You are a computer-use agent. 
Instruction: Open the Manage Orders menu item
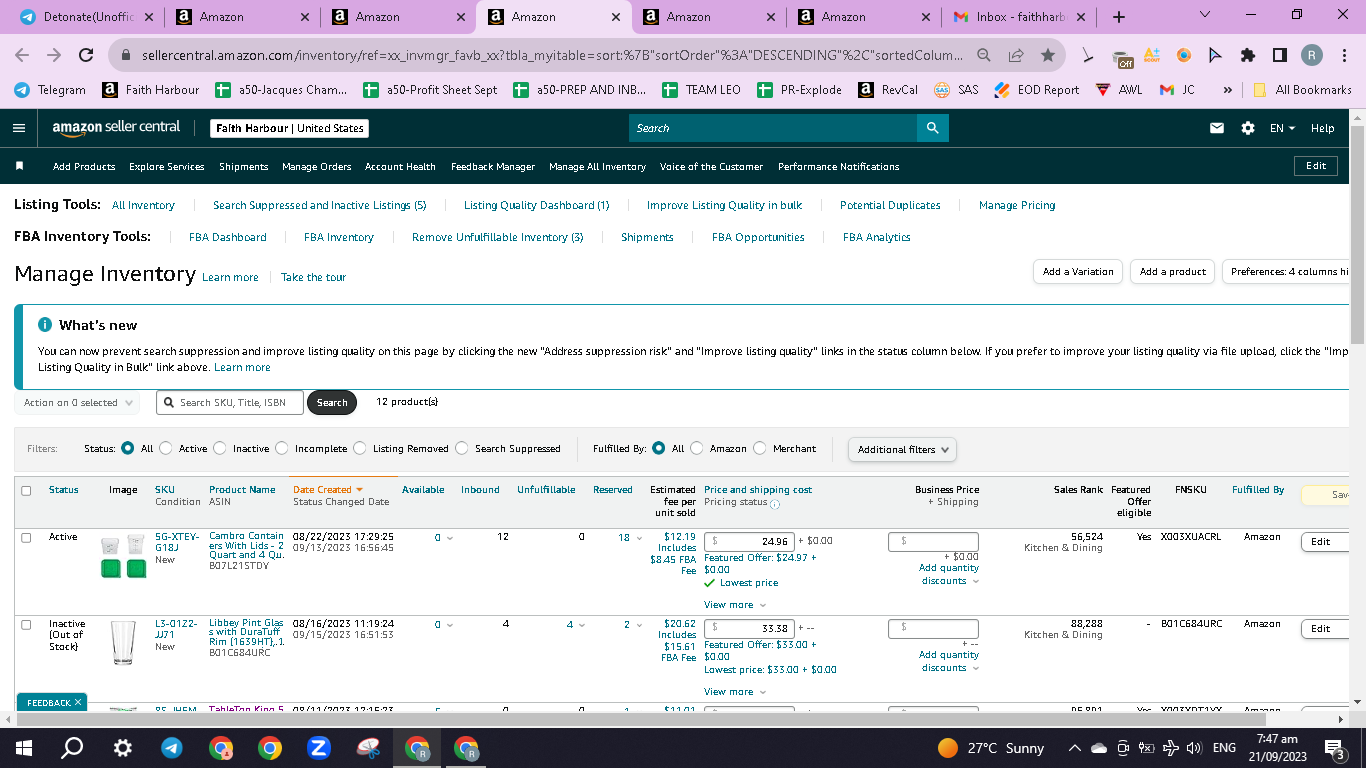pyautogui.click(x=317, y=167)
